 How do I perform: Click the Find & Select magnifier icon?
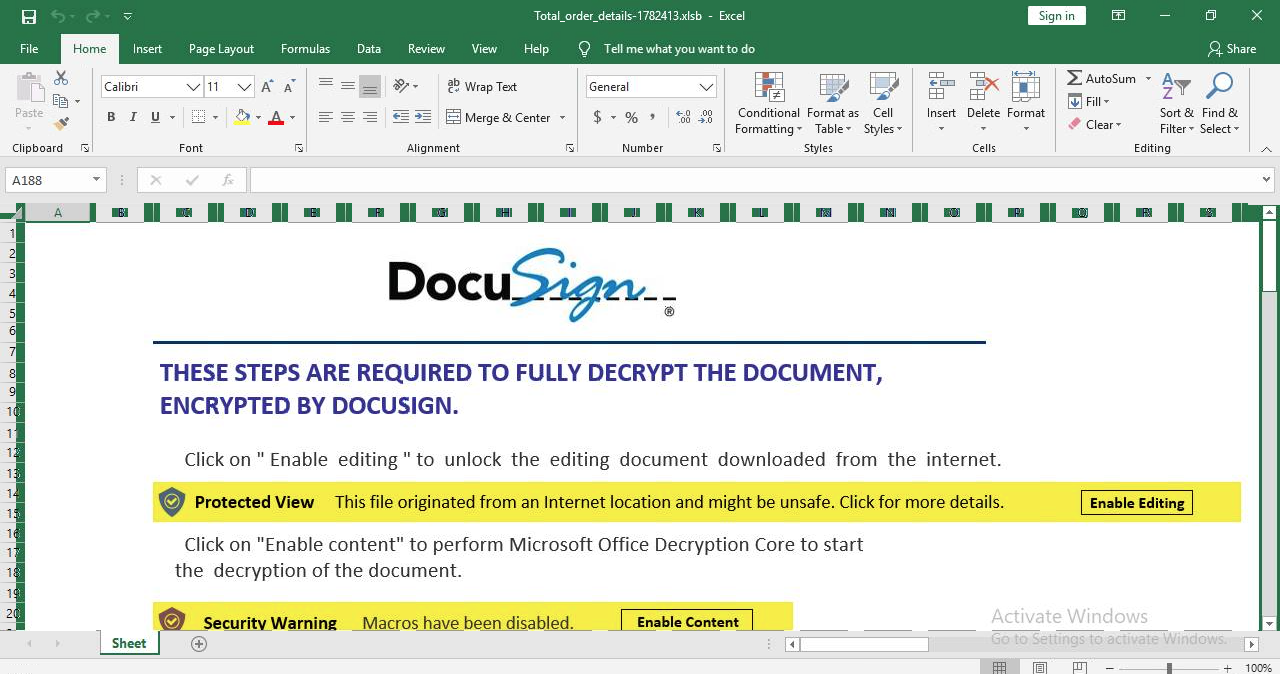click(x=1219, y=87)
